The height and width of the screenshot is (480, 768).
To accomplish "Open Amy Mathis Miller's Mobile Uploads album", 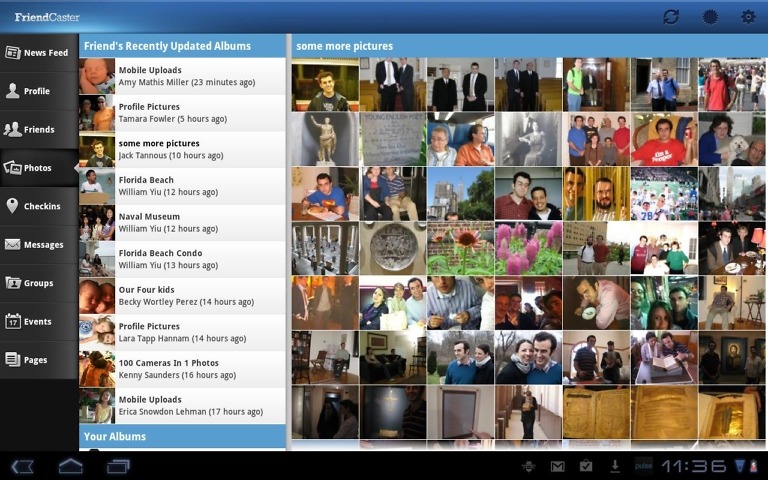I will (x=183, y=76).
